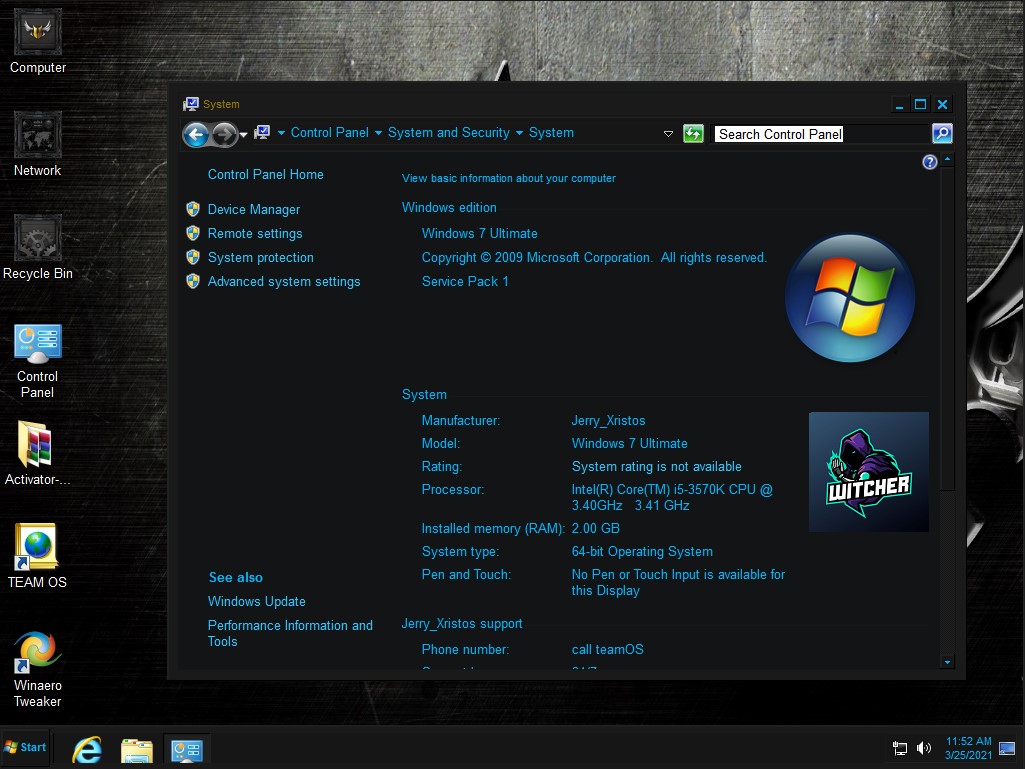Viewport: 1025px width, 769px height.
Task: Open the address bar history dropdown
Action: click(x=668, y=134)
